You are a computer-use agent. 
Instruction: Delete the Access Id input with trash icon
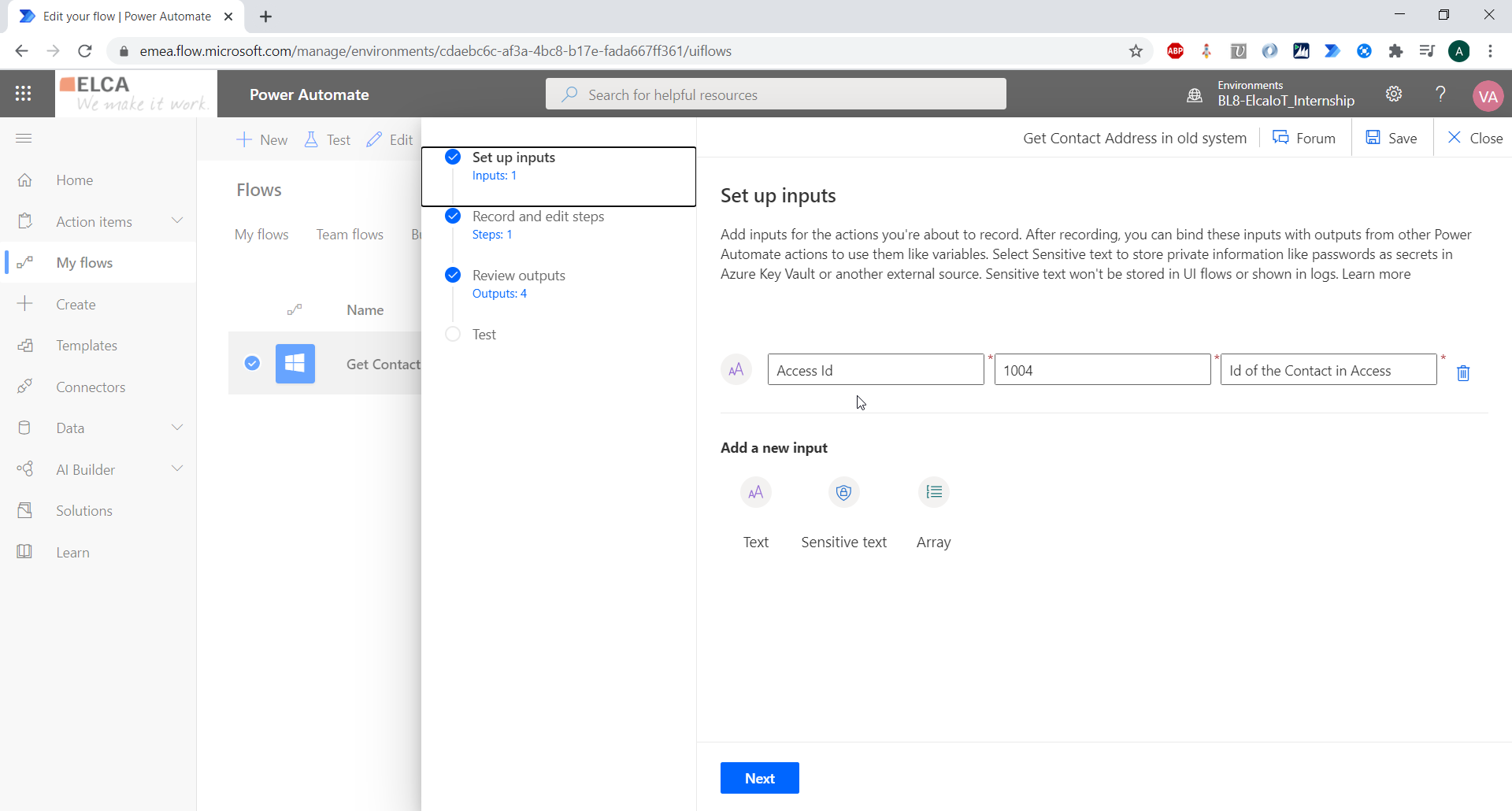(1463, 372)
